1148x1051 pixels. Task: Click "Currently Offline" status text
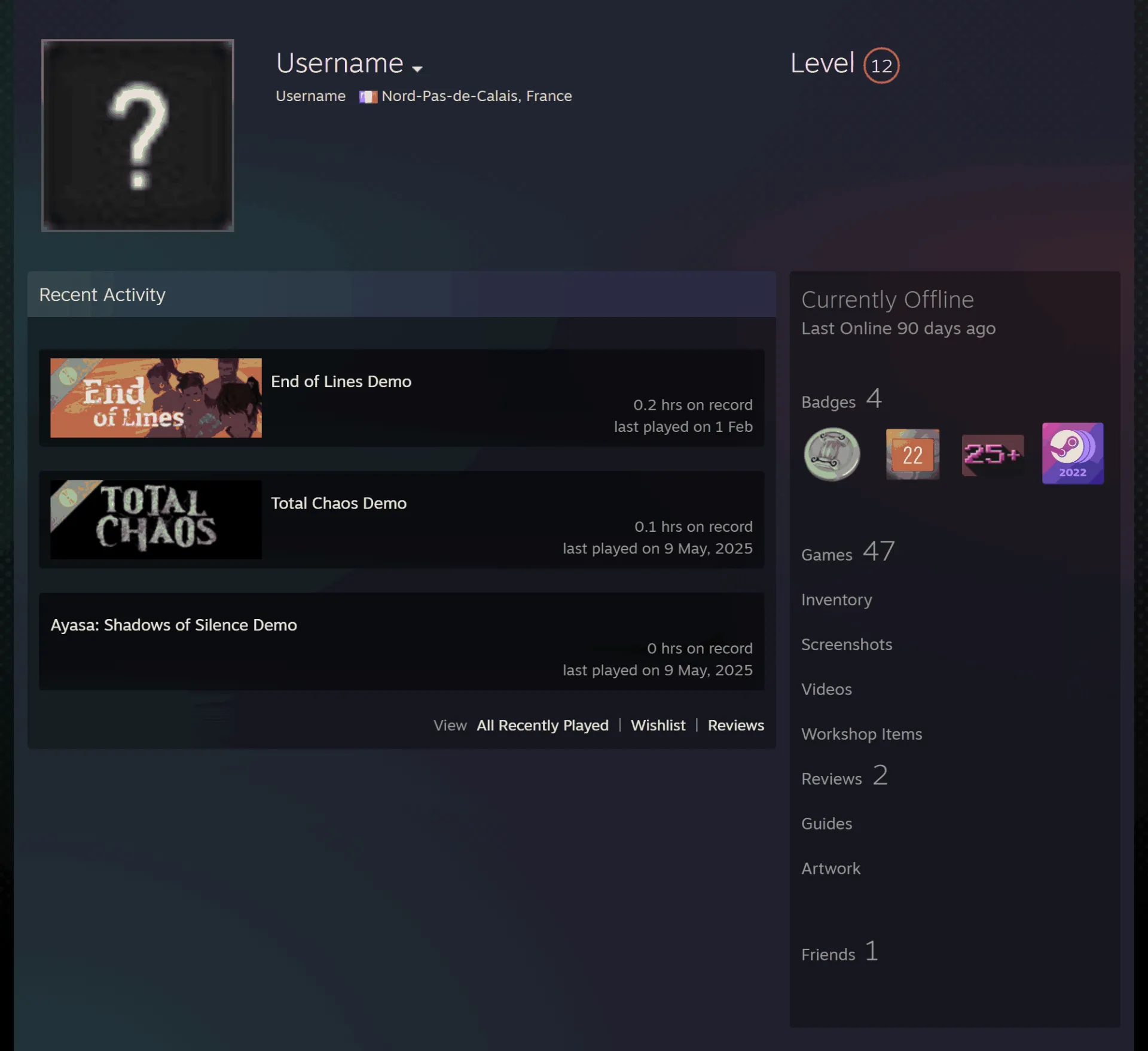(887, 300)
